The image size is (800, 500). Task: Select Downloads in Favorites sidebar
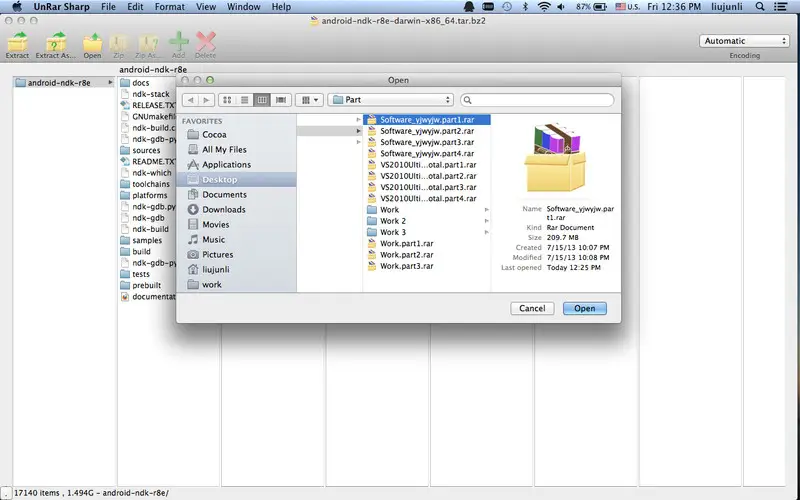[x=223, y=210]
